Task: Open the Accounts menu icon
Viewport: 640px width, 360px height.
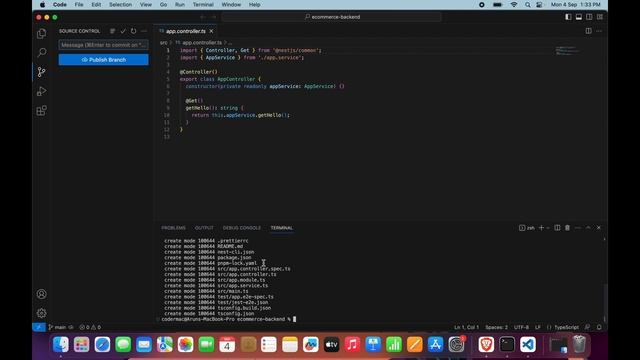Action: [x=42, y=294]
